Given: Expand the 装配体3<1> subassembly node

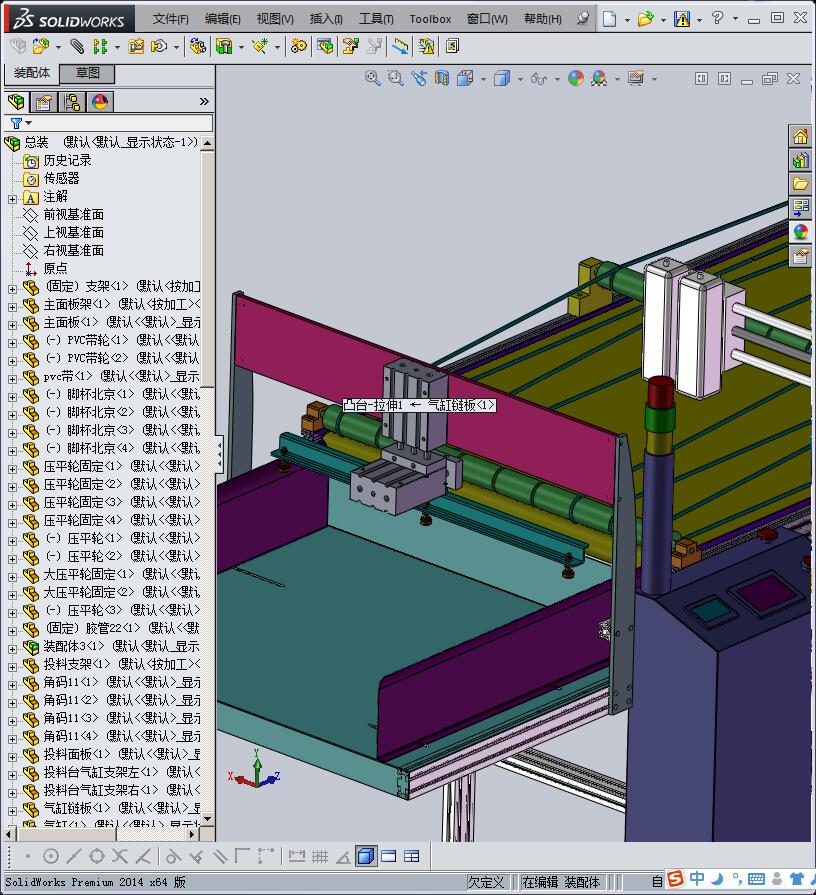Looking at the screenshot, I should coord(13,649).
